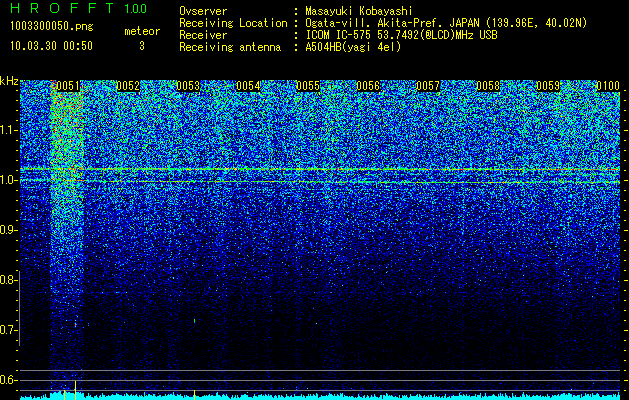Click the Ovserver field label
The width and height of the screenshot is (629, 400).
(203, 11)
